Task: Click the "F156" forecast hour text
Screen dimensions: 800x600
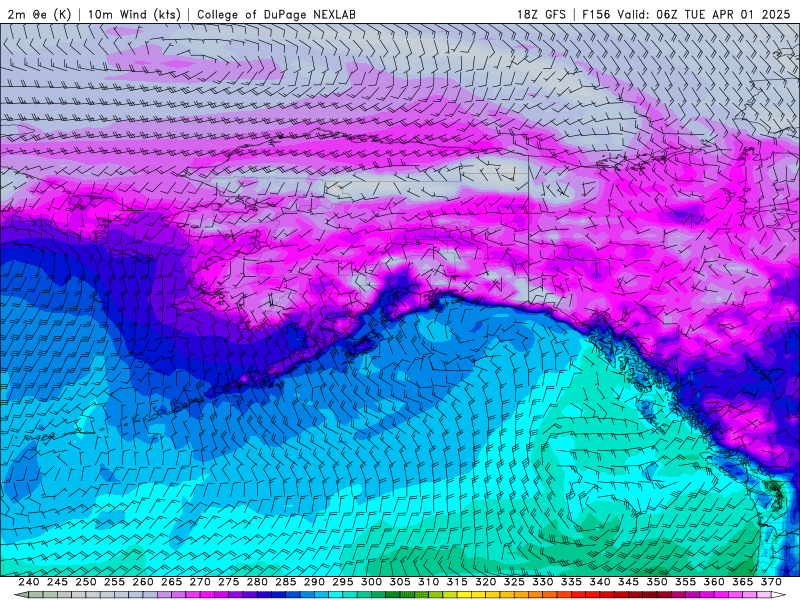Action: tap(596, 14)
